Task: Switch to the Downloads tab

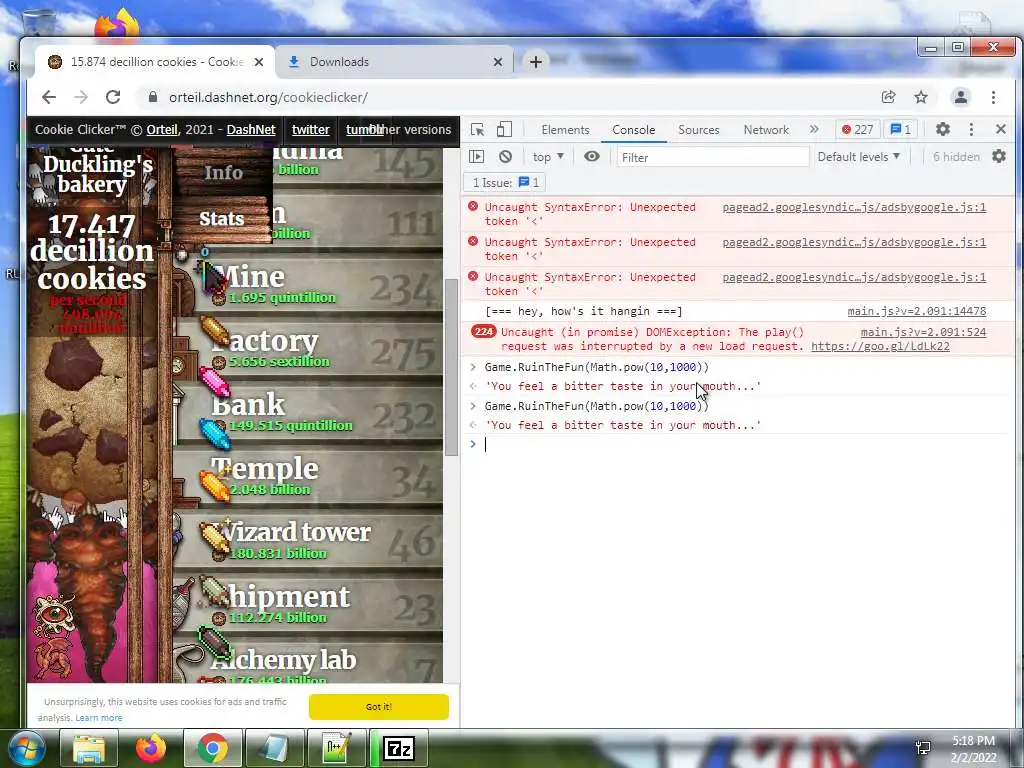Action: (394, 62)
